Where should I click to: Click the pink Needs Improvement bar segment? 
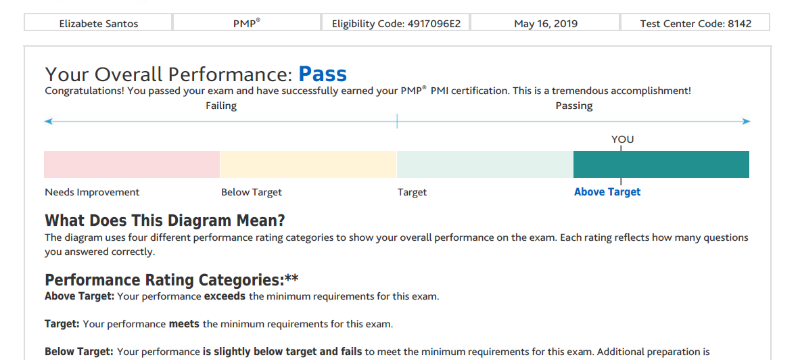coord(132,164)
